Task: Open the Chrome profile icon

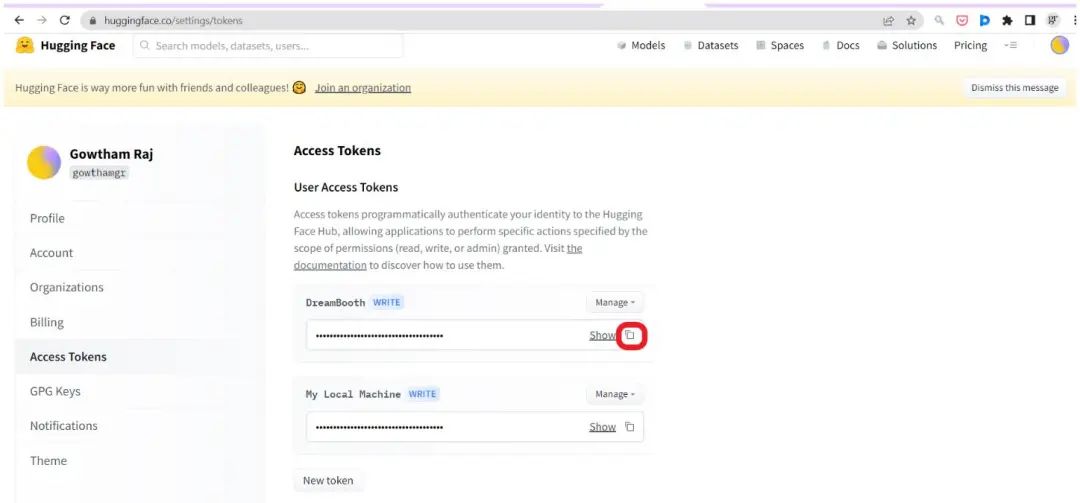Action: tap(1052, 21)
